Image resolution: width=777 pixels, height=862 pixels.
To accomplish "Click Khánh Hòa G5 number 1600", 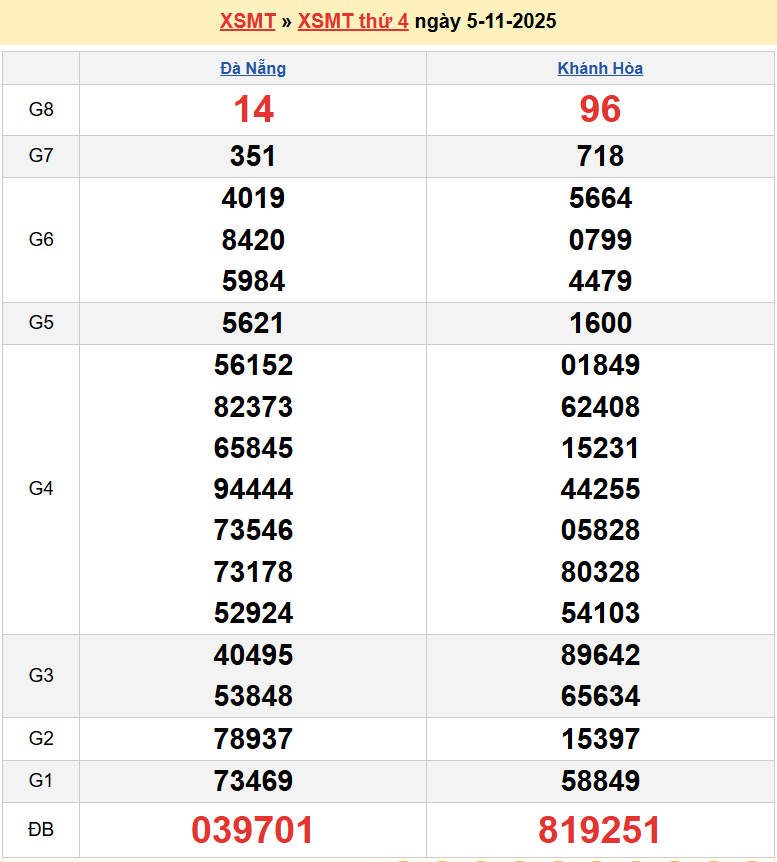I will coord(600,323).
